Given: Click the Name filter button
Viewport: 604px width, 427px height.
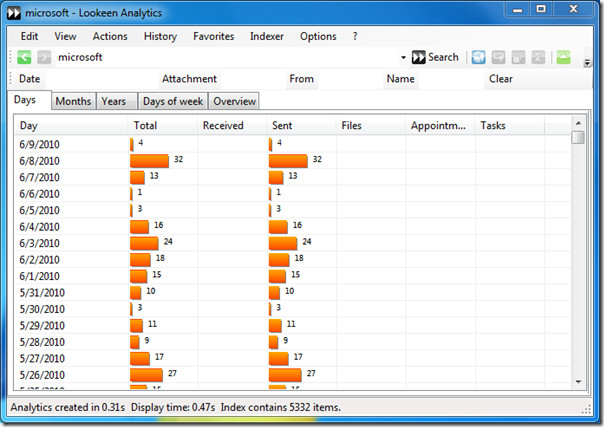Looking at the screenshot, I should coord(401,79).
